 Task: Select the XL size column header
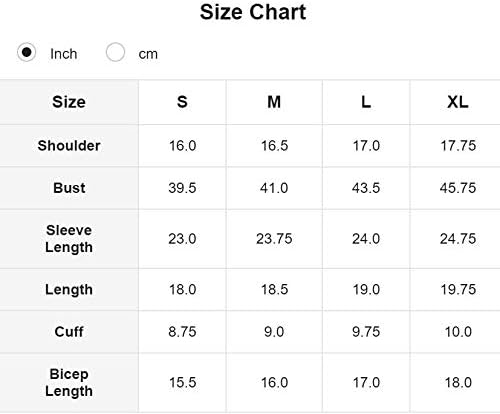tap(458, 102)
